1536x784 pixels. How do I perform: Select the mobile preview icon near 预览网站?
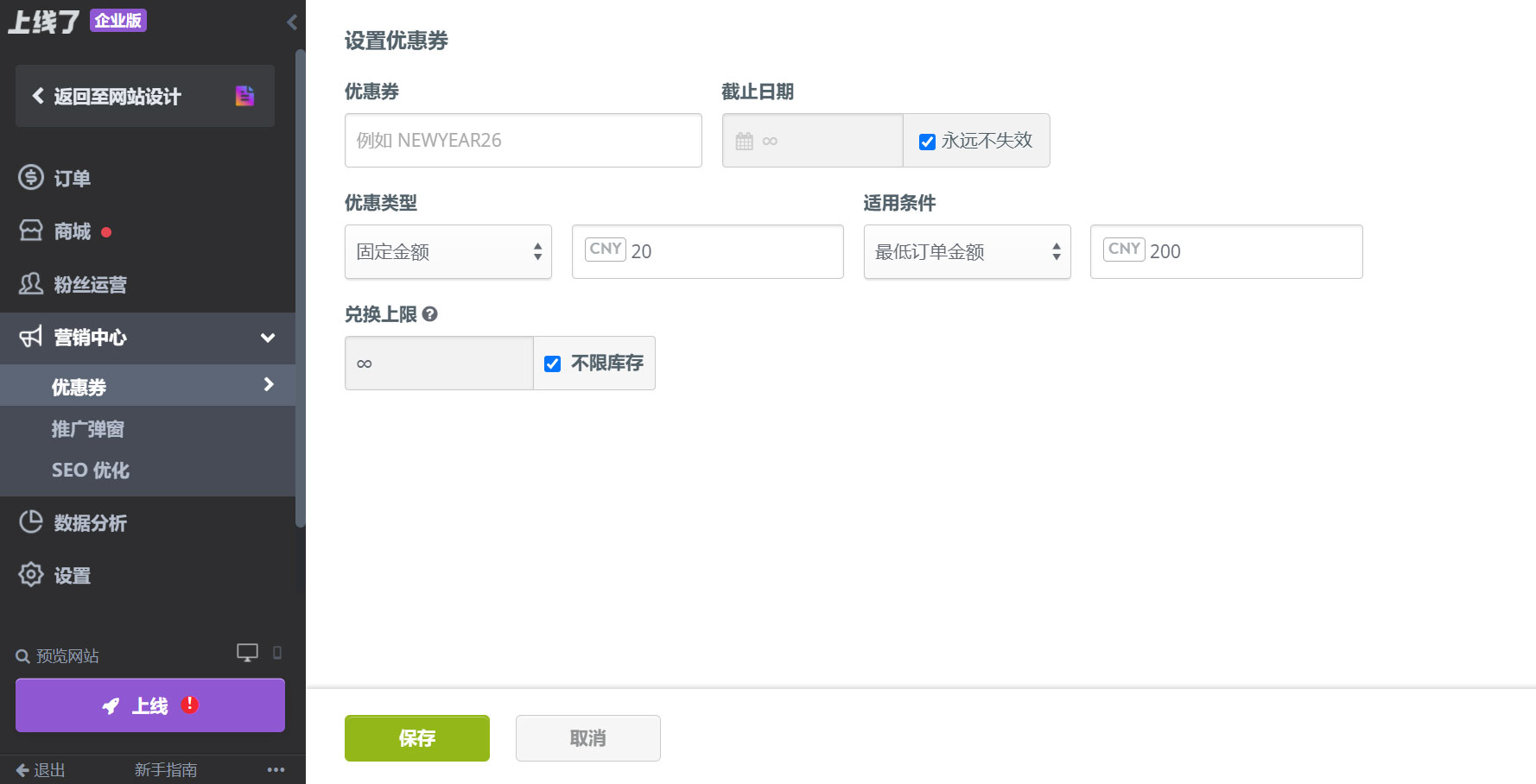pyautogui.click(x=277, y=653)
